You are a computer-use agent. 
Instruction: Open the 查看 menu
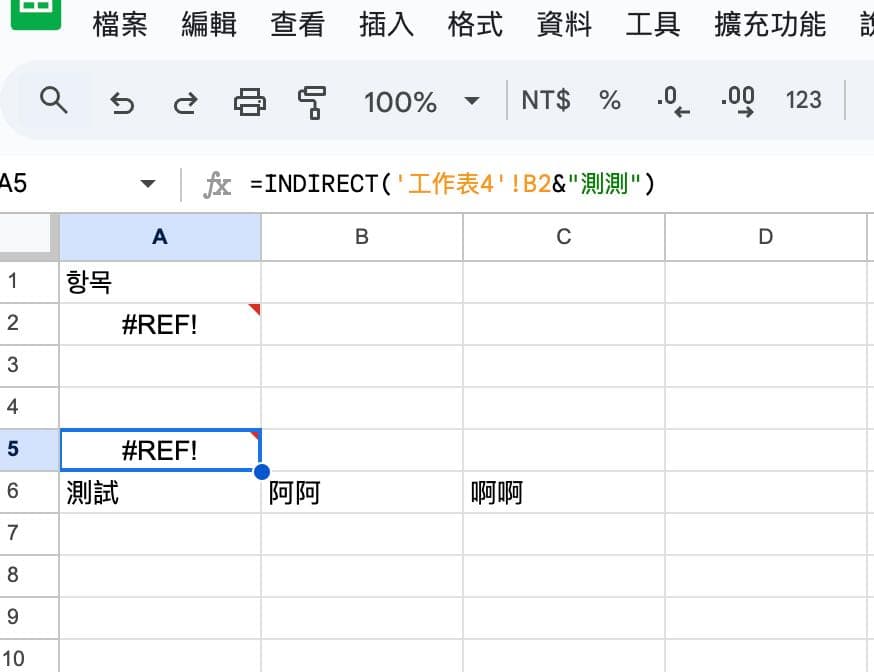(298, 25)
